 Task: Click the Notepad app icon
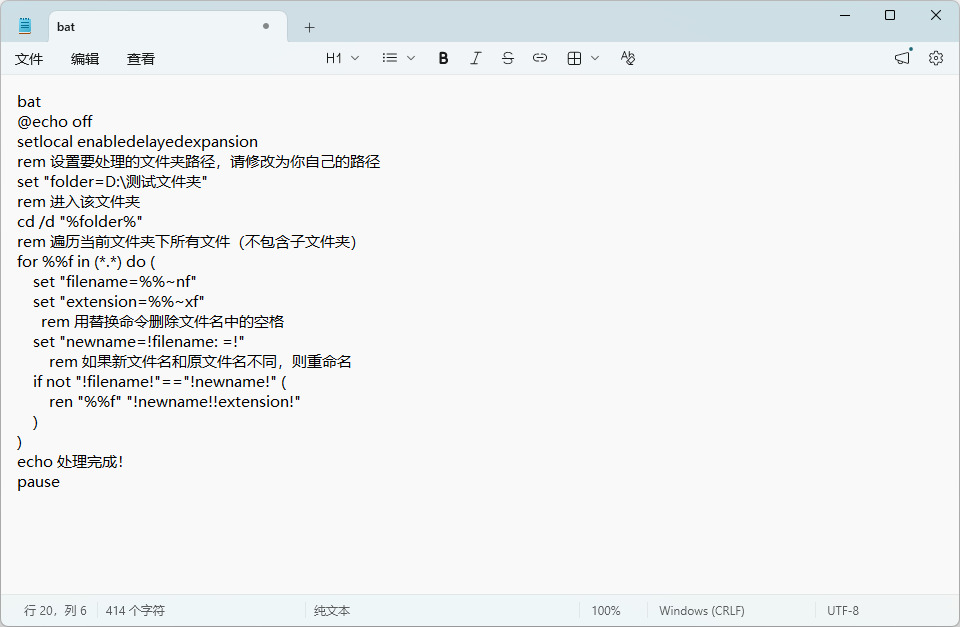point(25,26)
